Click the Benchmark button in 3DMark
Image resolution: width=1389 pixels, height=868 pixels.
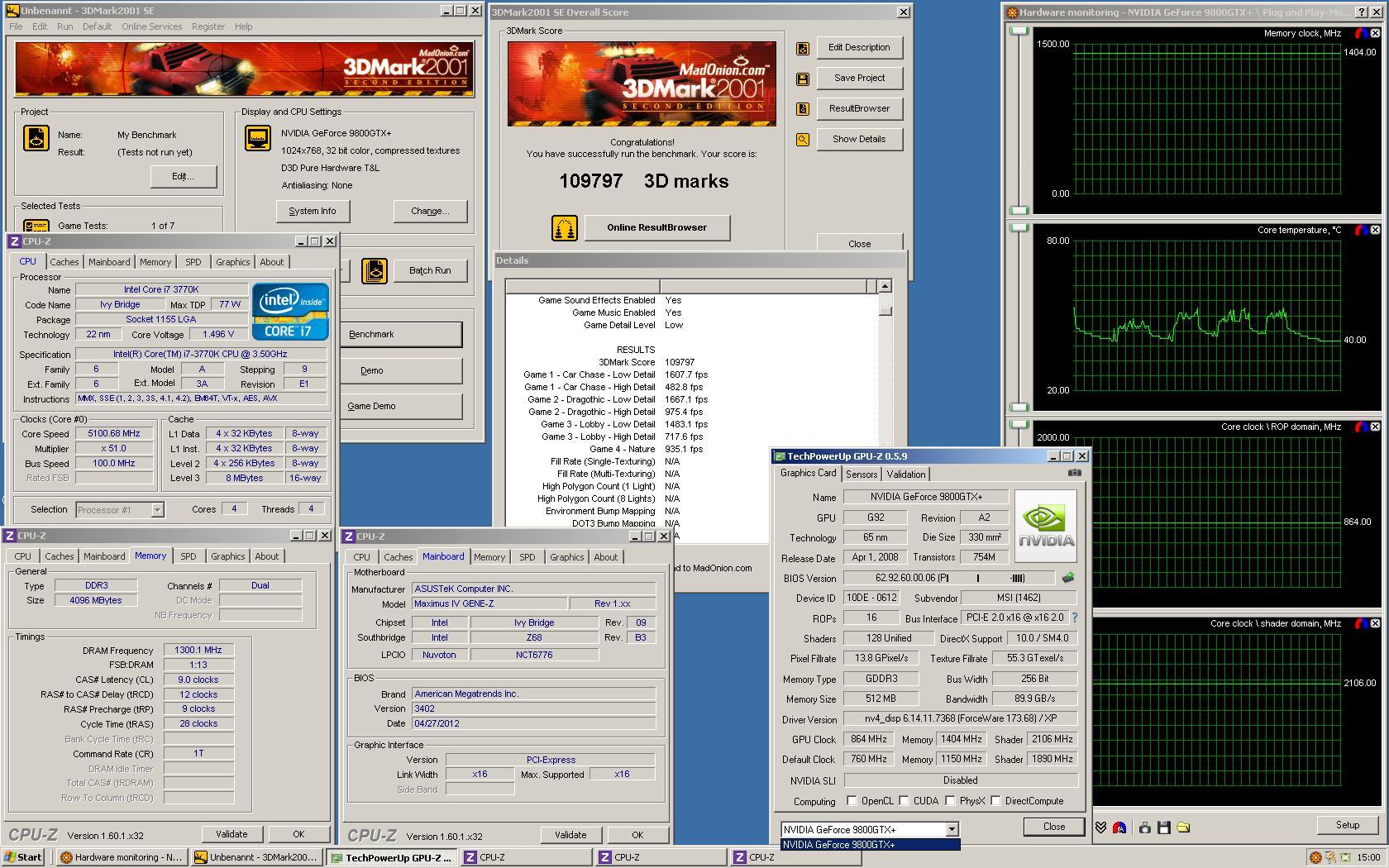(x=401, y=335)
